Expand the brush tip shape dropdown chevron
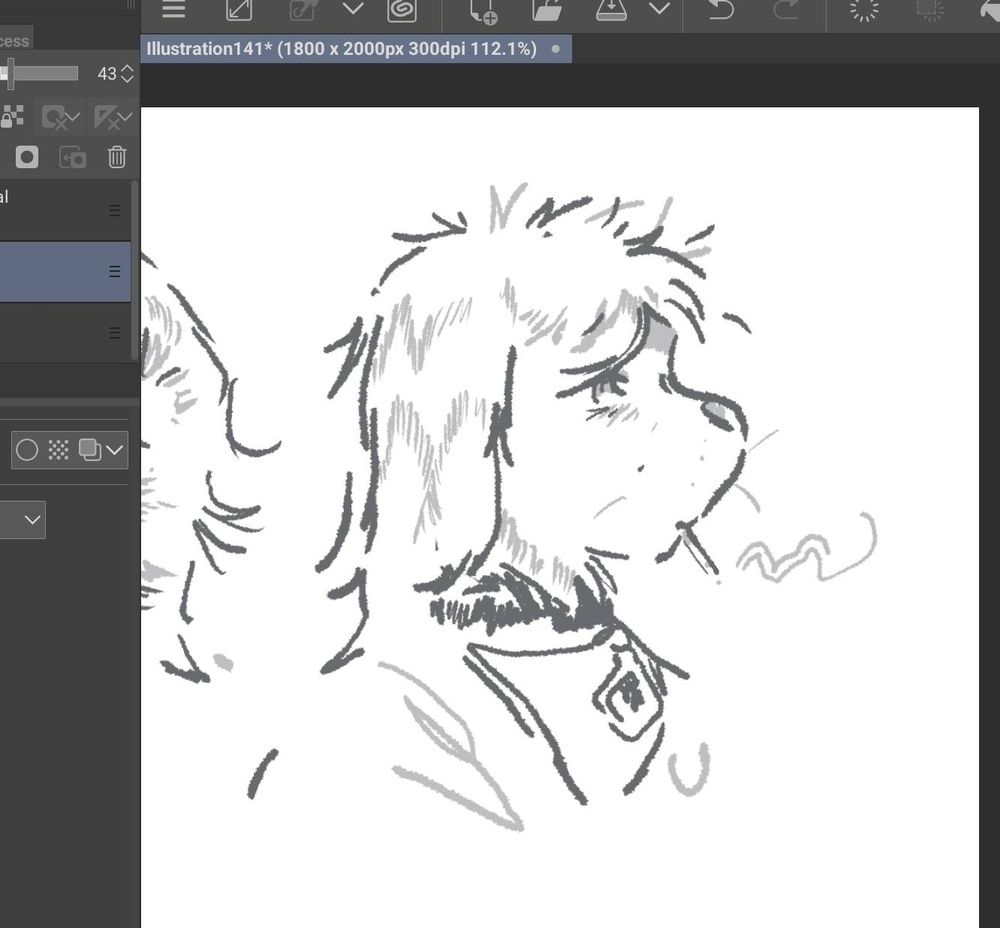 coord(115,450)
